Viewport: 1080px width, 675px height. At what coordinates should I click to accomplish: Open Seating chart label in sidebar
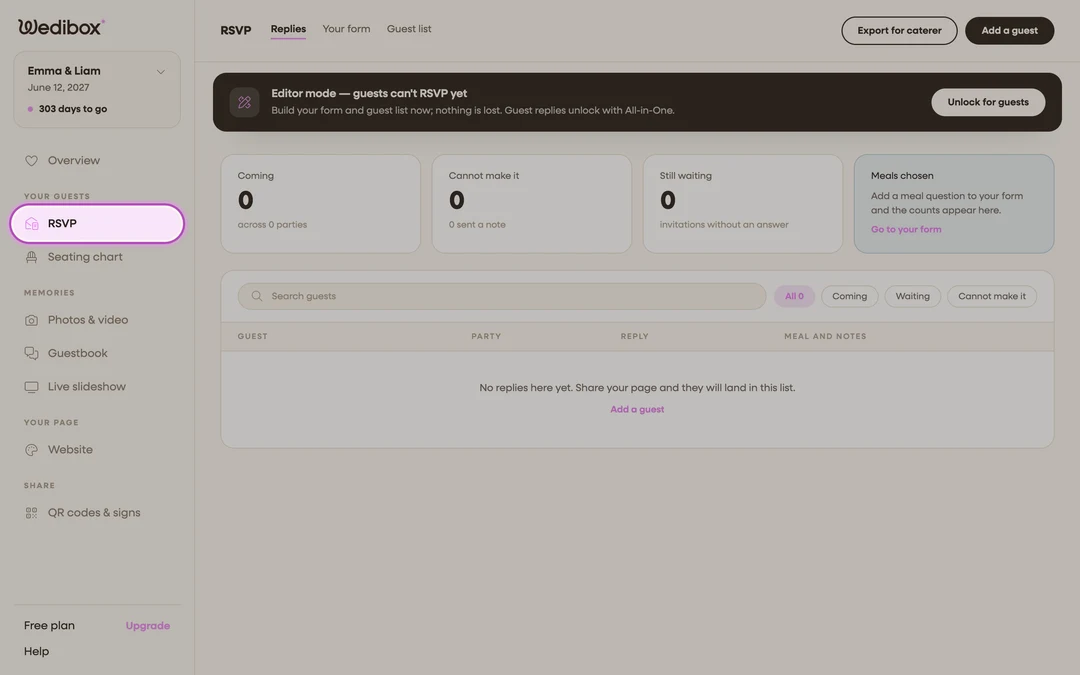pos(85,257)
